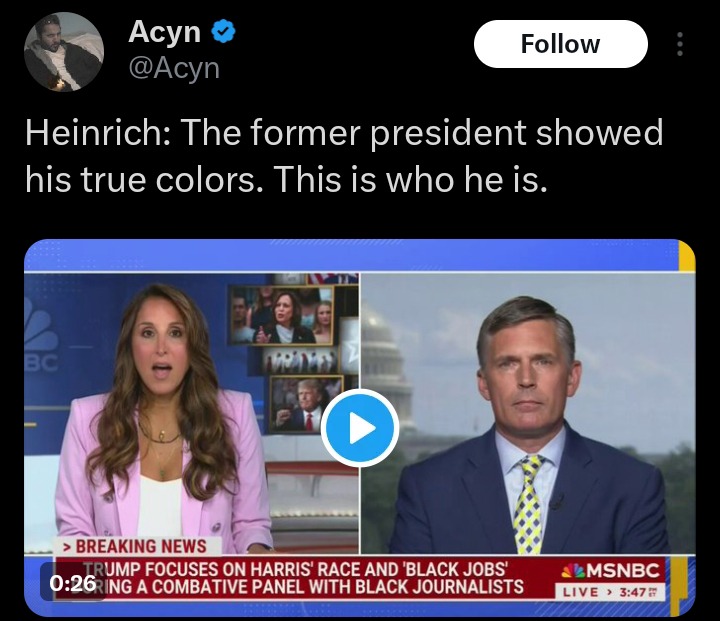Click the Acyn display name
This screenshot has height=621, width=720.
coord(165,32)
